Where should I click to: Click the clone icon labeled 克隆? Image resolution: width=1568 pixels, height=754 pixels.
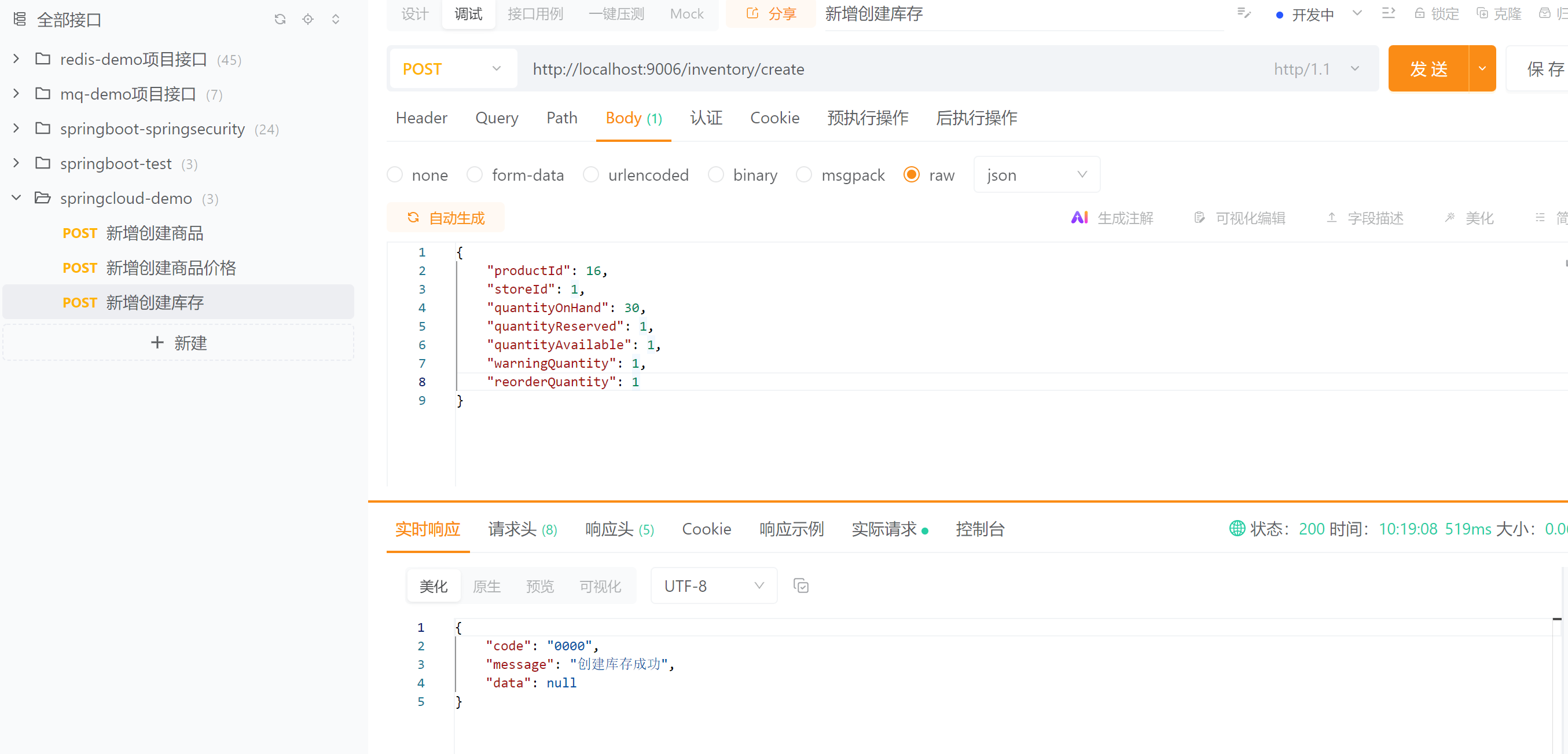coord(1482,13)
